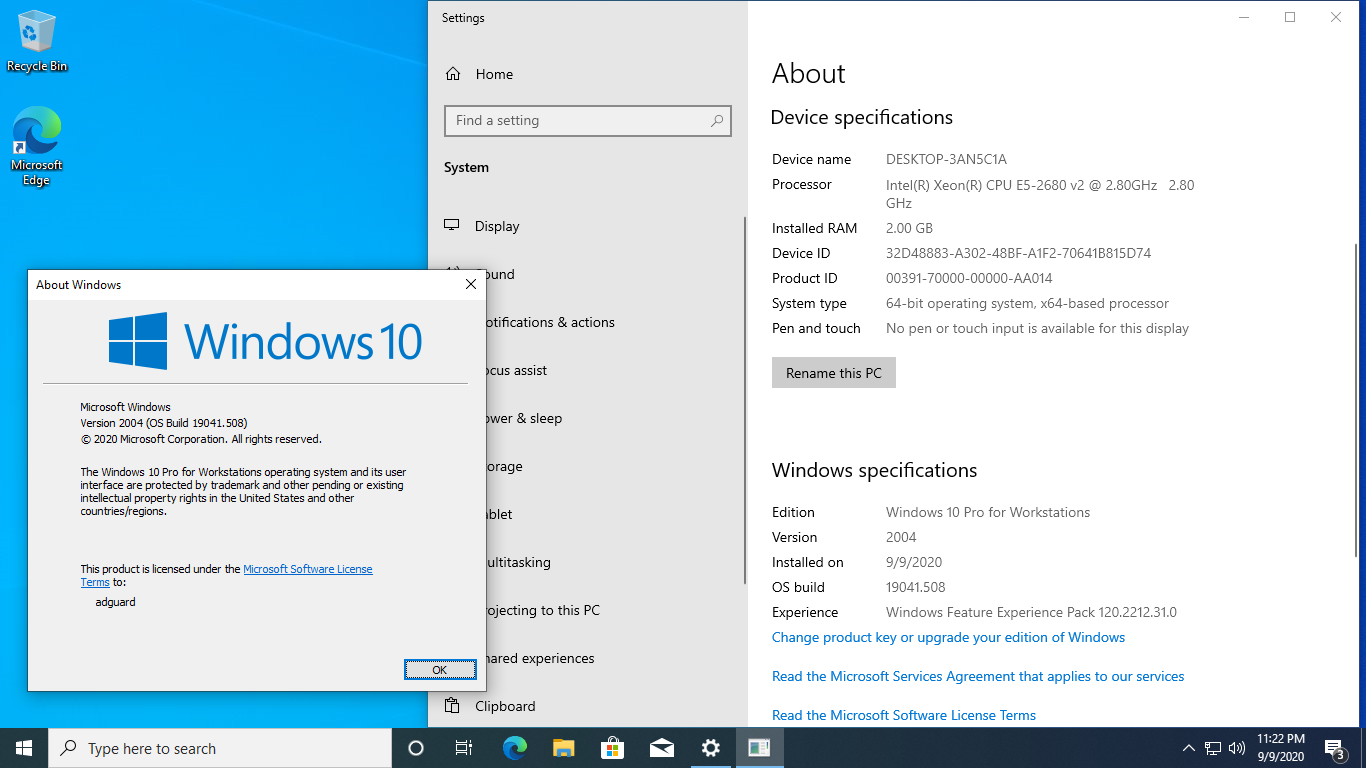Select the Display monitor icon in sidebar
Viewport: 1366px width, 768px height.
click(453, 226)
